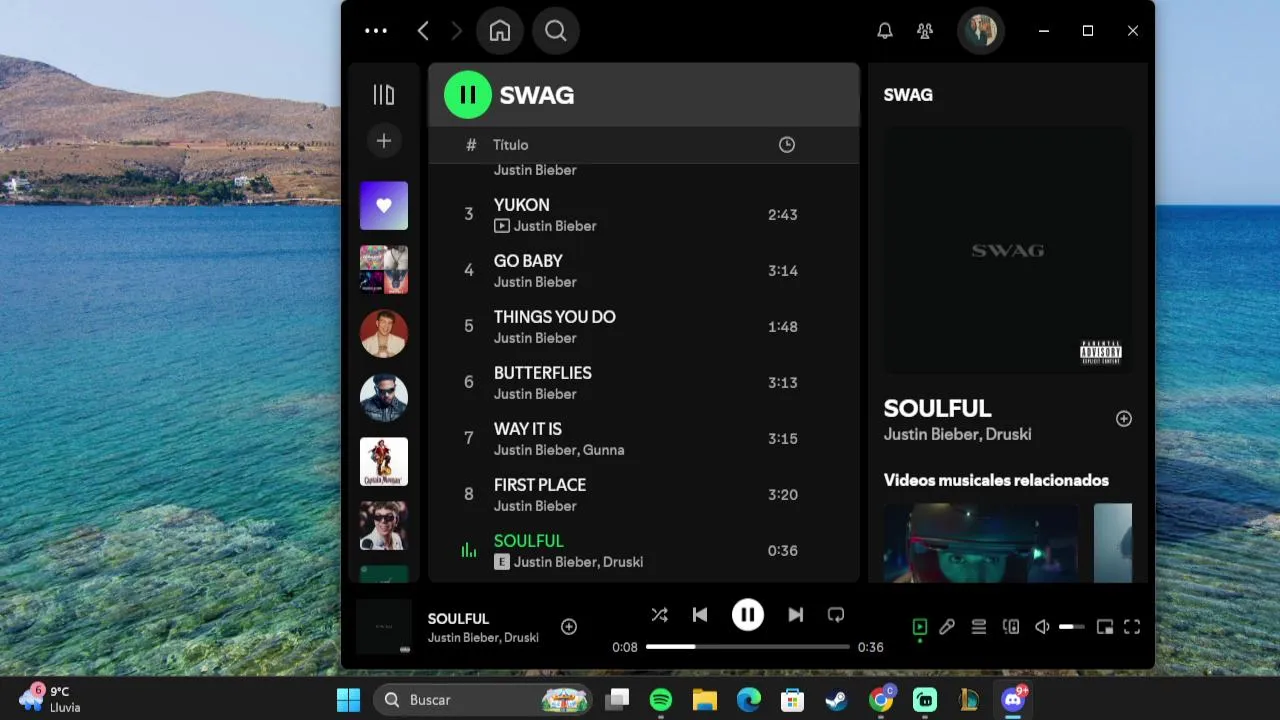This screenshot has height=720, width=1280.
Task: Play the first related music video thumbnail
Action: point(982,543)
